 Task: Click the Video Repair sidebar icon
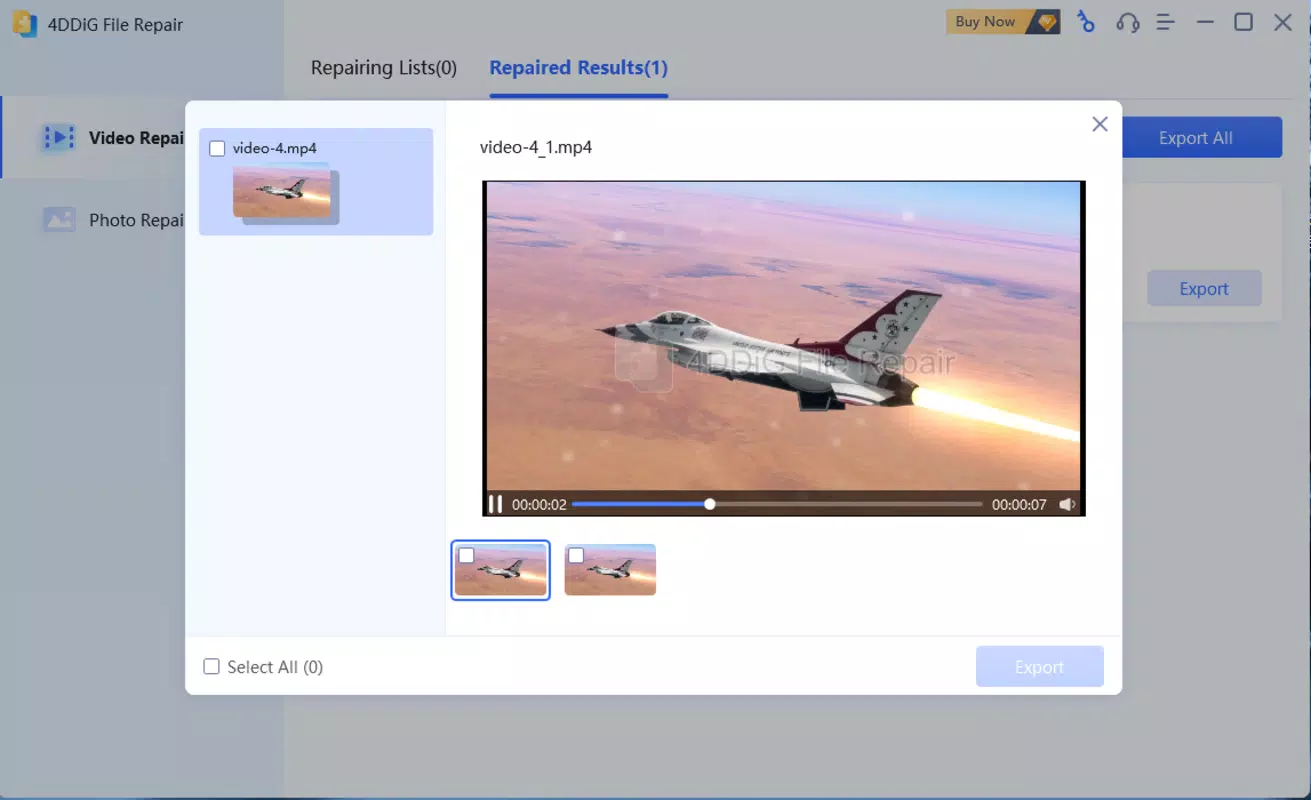(x=59, y=138)
